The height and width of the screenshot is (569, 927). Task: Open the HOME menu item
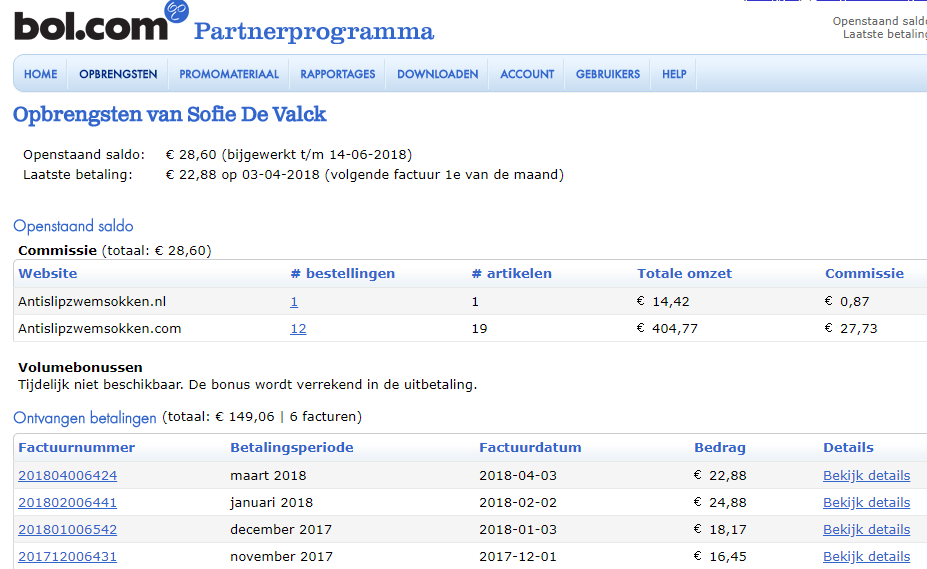[41, 75]
